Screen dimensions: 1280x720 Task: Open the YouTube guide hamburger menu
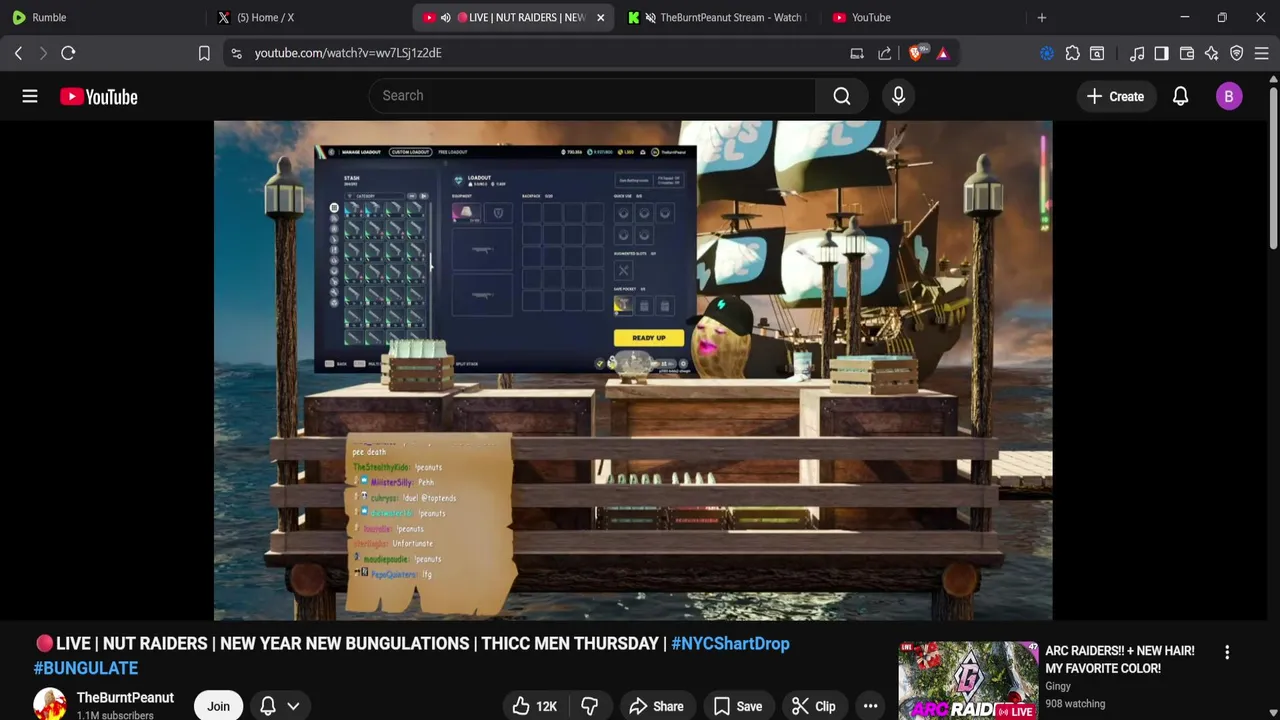(x=30, y=96)
